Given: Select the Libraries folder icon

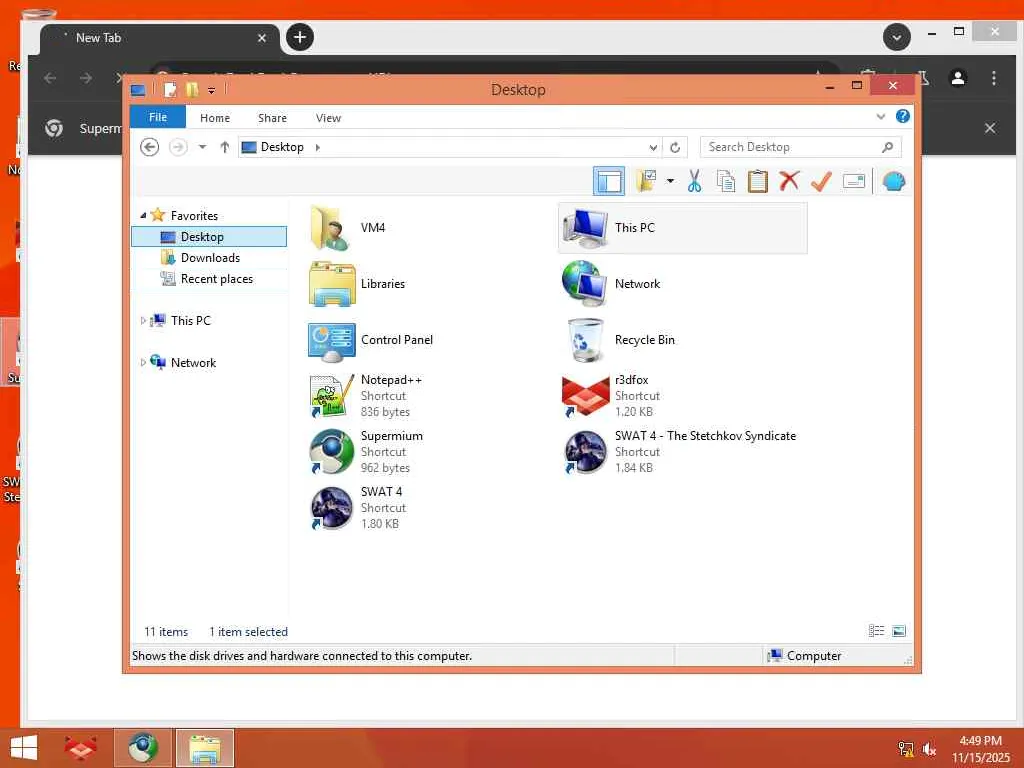Looking at the screenshot, I should (x=332, y=283).
